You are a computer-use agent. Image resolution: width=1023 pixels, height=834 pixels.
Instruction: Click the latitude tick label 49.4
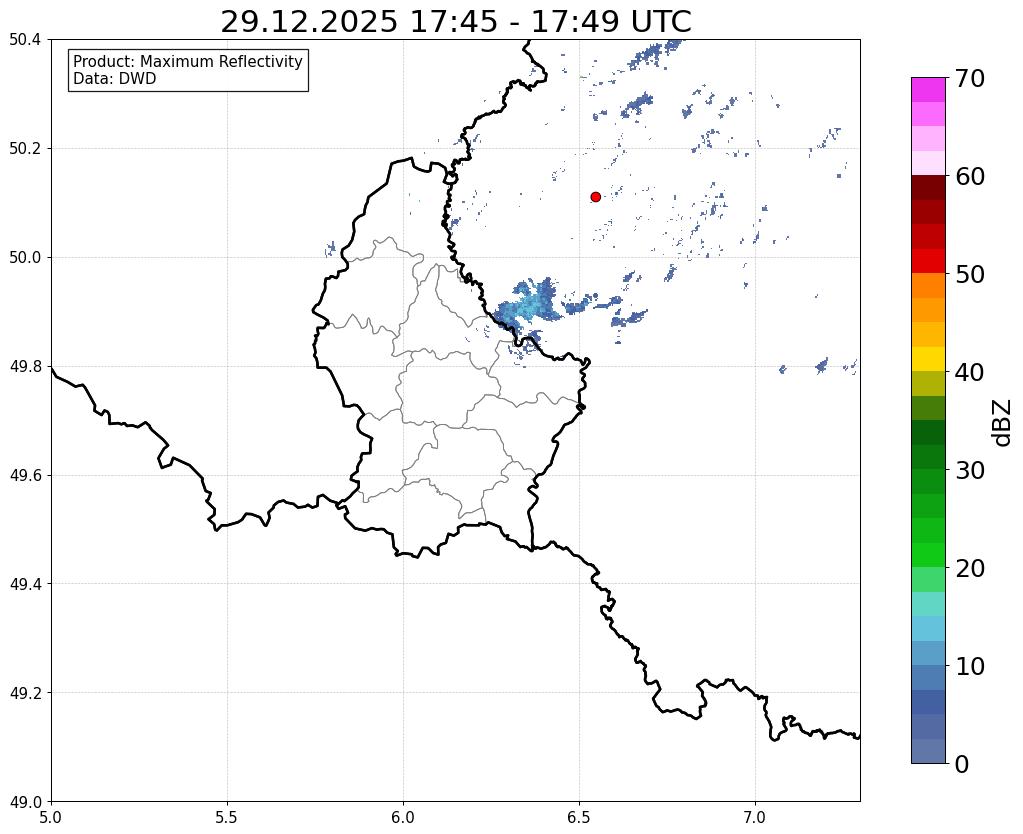[25, 584]
